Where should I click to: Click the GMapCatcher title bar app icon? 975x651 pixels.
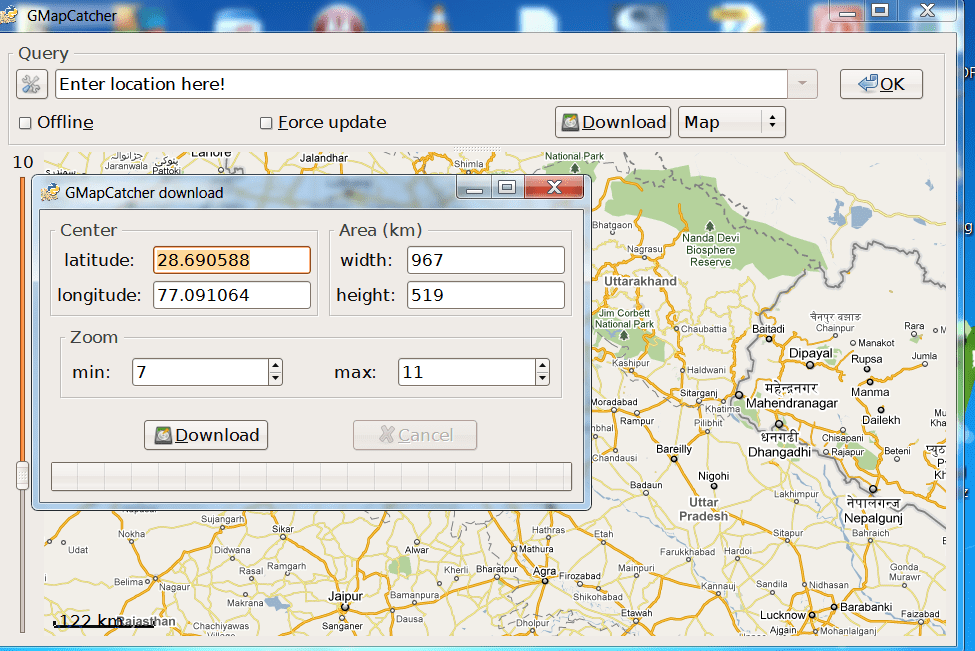9,15
